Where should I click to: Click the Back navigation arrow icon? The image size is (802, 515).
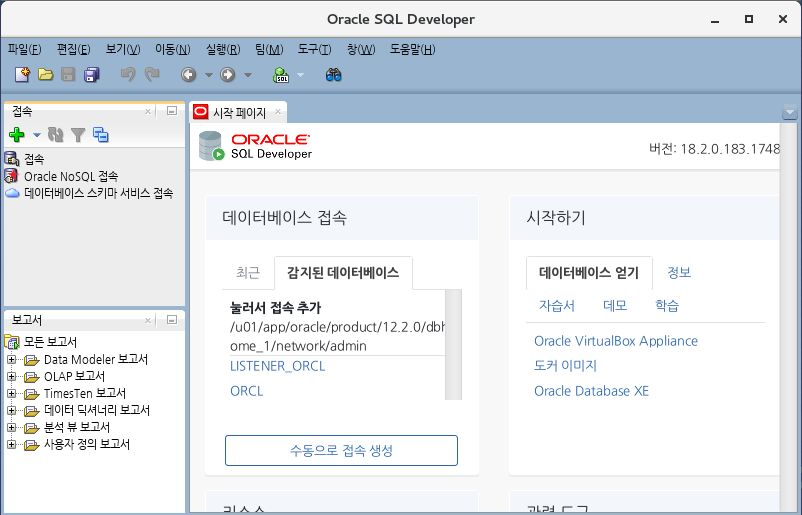click(188, 75)
